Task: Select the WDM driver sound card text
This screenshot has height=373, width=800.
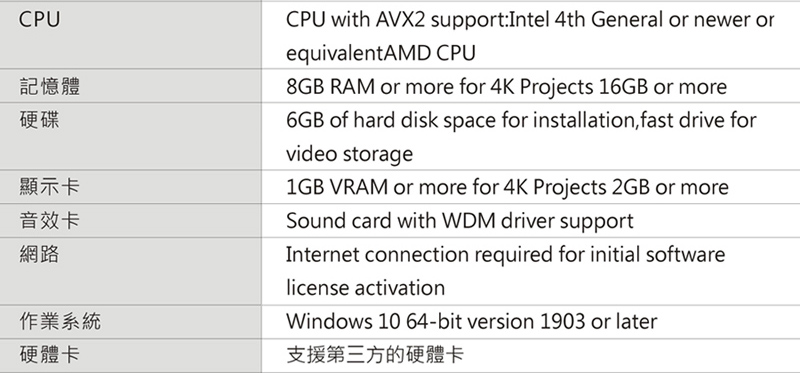Action: [x=459, y=221]
